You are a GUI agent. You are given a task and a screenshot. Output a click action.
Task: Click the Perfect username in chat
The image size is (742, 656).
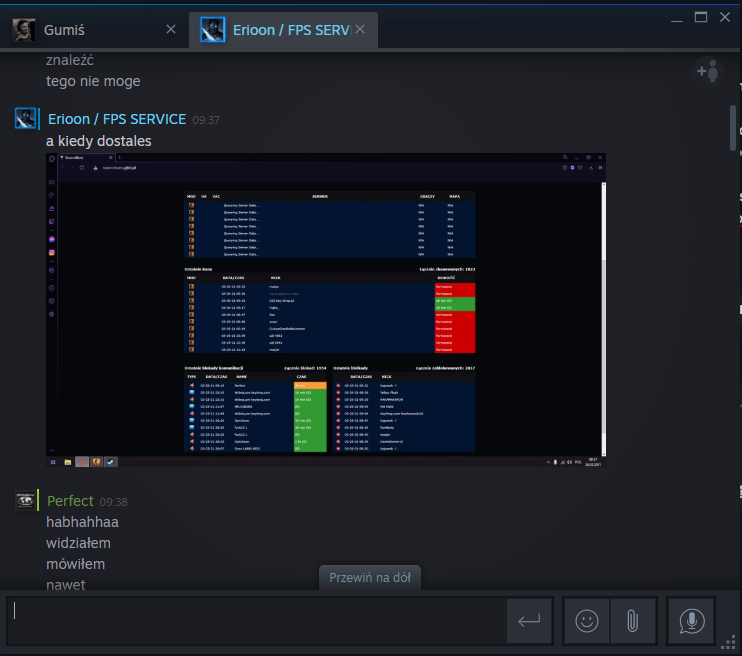(x=70, y=501)
